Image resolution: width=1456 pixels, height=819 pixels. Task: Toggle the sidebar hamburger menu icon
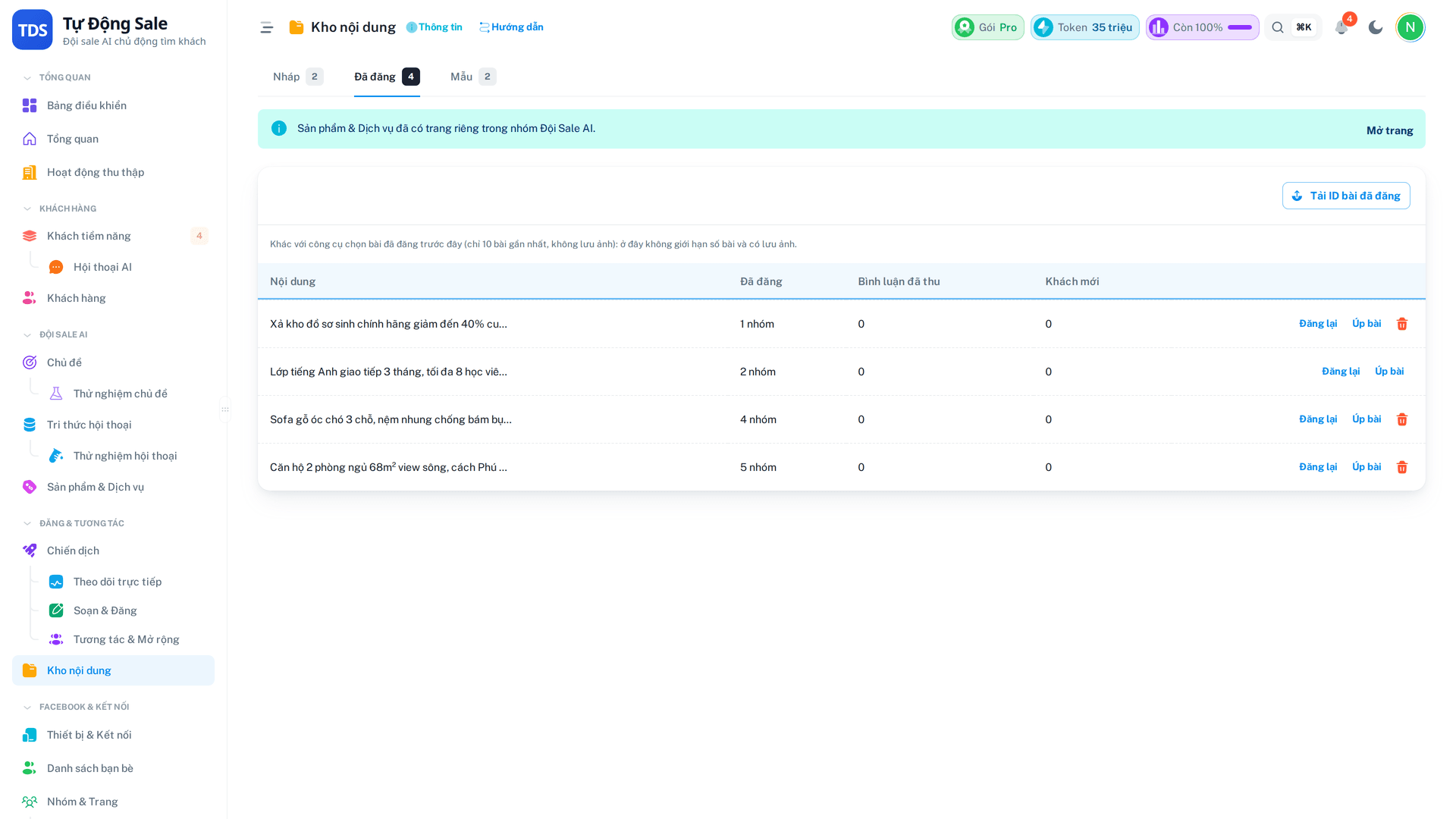tap(266, 27)
